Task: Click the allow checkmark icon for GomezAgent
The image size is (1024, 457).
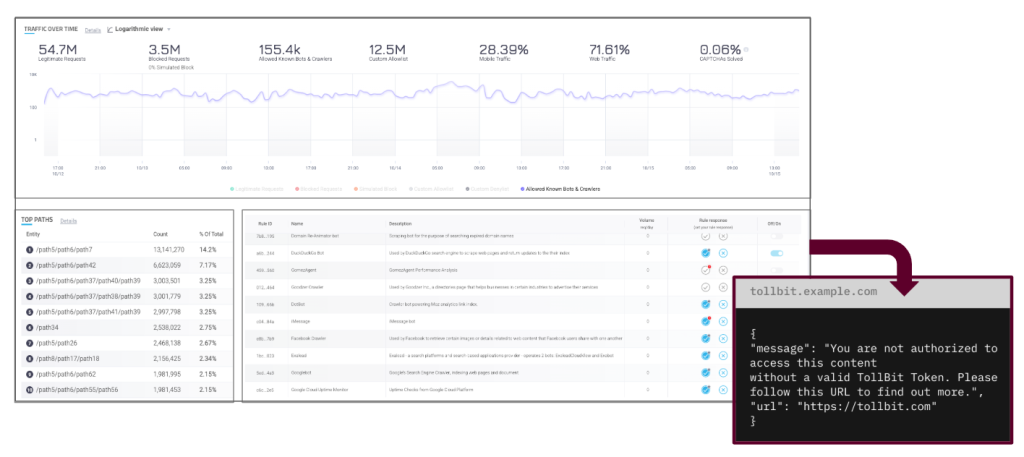Action: click(x=706, y=270)
